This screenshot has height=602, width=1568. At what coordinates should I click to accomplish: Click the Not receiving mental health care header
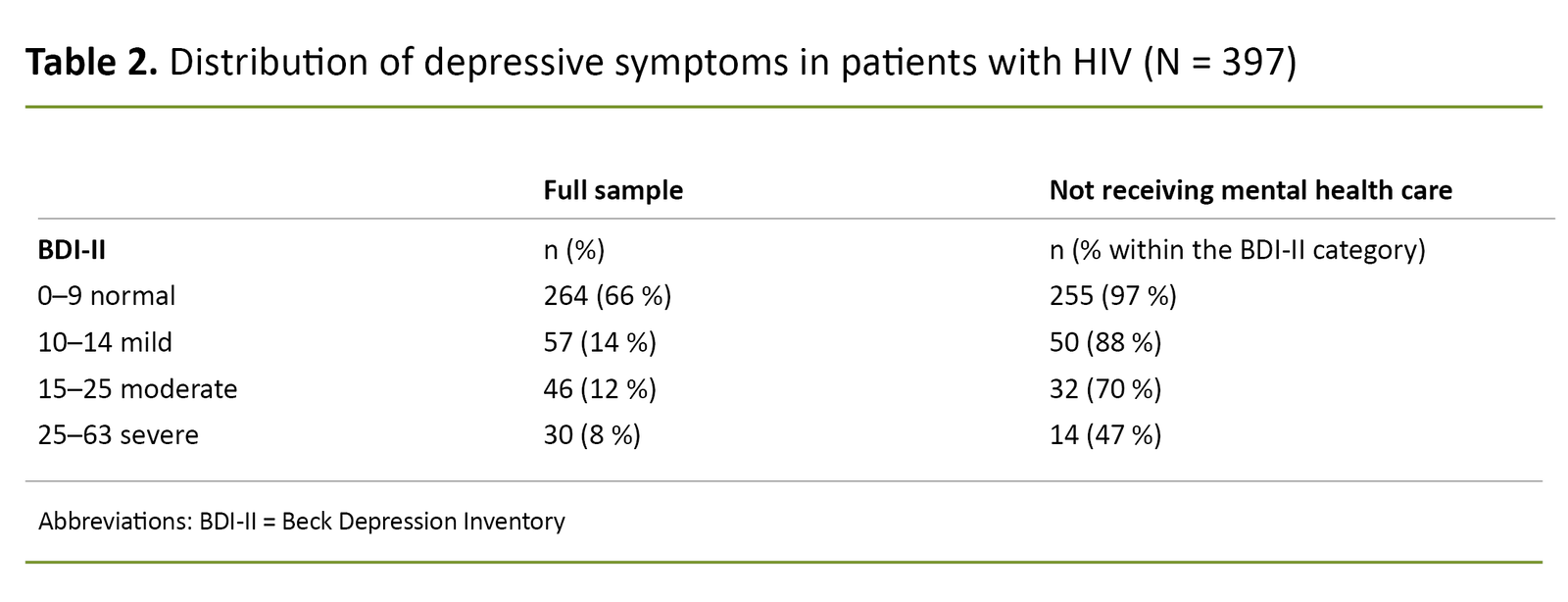[1249, 190]
